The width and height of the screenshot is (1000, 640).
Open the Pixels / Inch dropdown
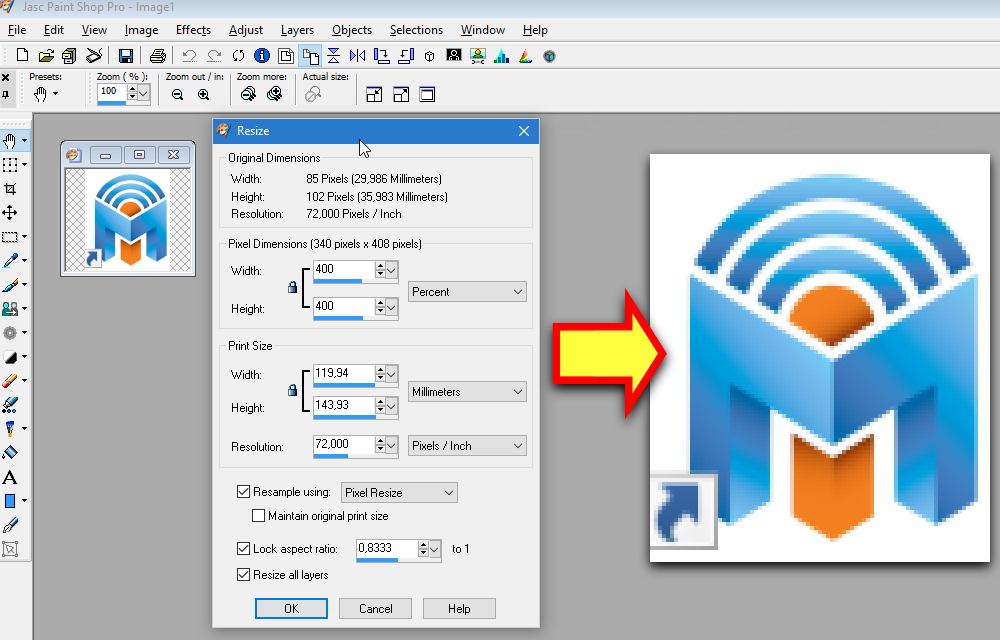(467, 446)
